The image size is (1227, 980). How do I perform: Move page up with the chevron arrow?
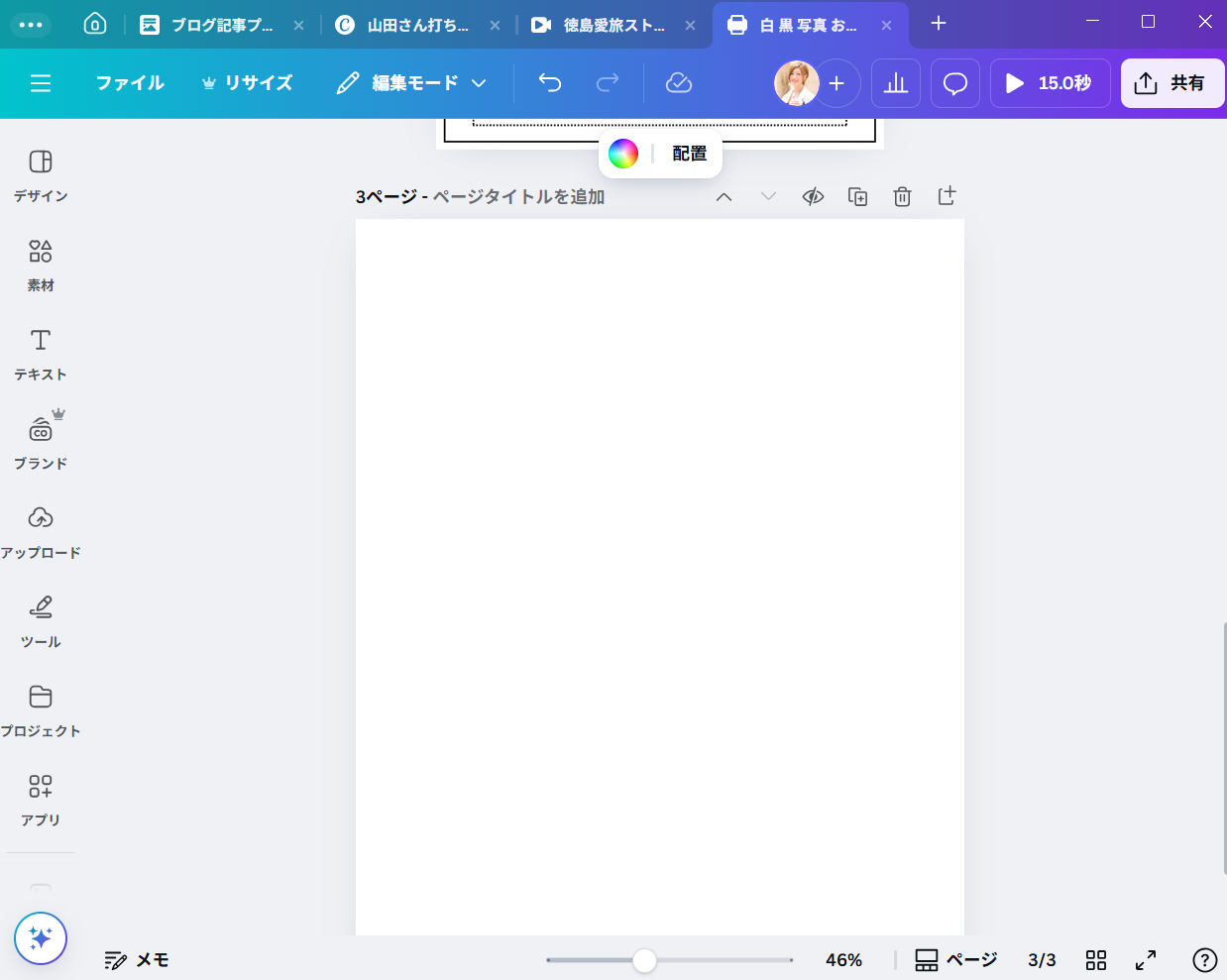tap(725, 196)
